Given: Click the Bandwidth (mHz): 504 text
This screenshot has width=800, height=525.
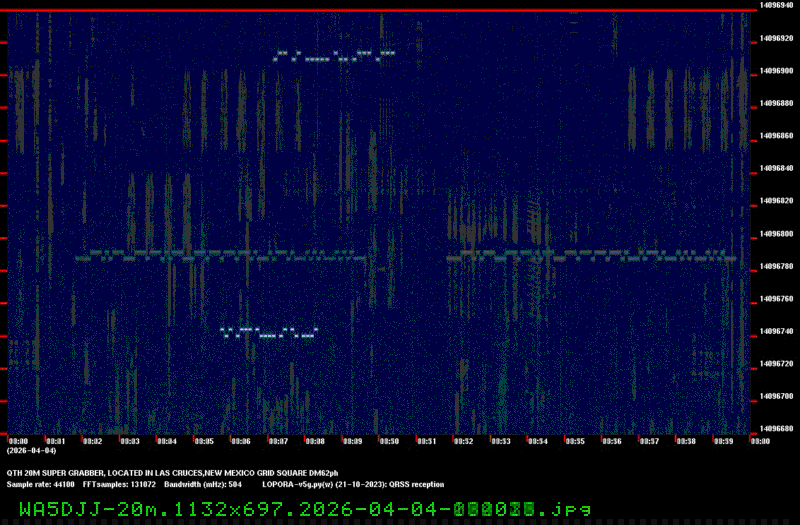Looking at the screenshot, I should (x=203, y=485).
